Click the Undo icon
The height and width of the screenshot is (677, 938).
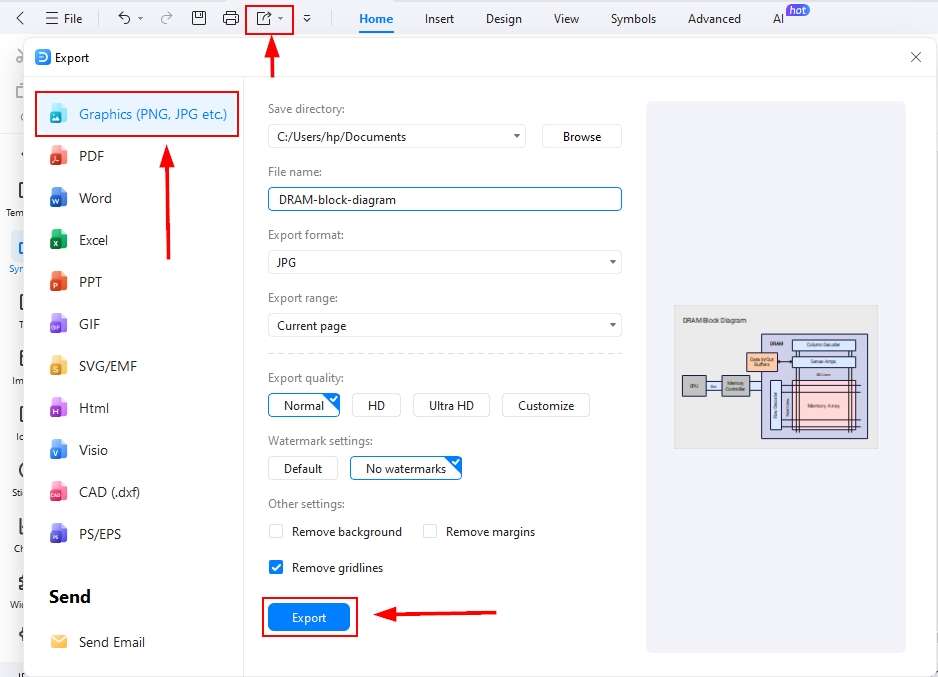(x=120, y=17)
